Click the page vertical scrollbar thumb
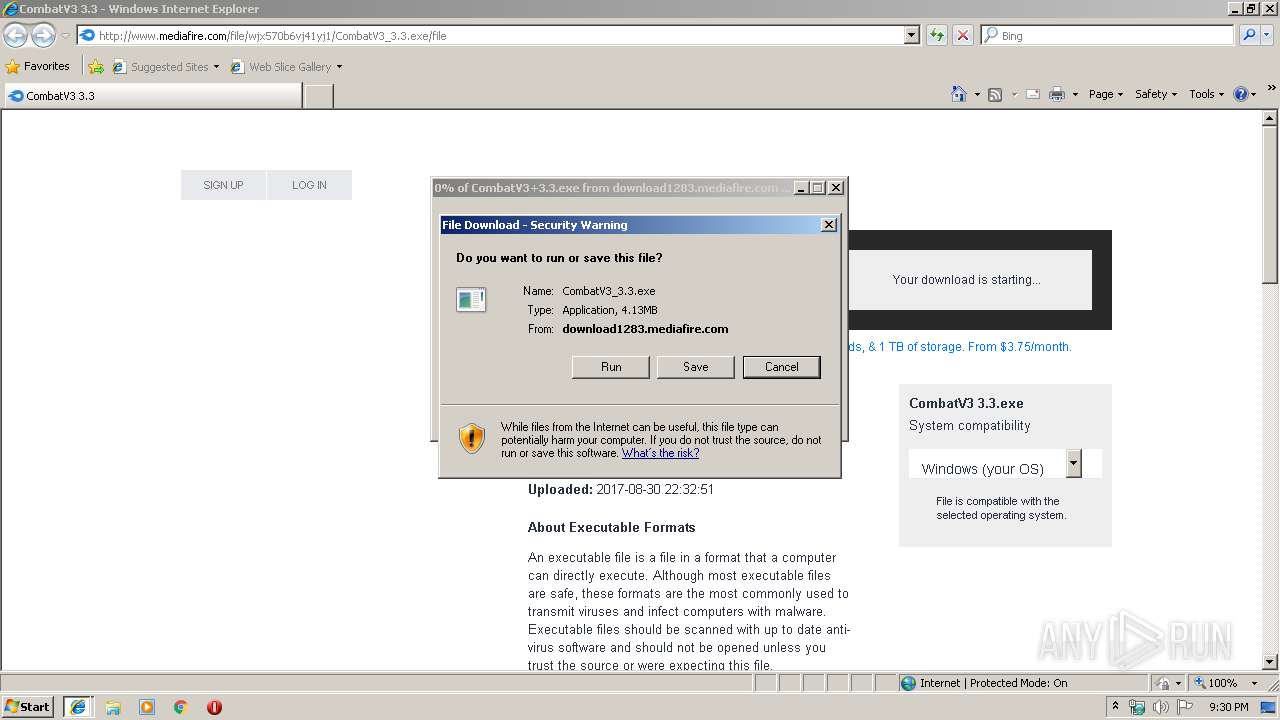Viewport: 1280px width, 720px height. (x=1270, y=203)
